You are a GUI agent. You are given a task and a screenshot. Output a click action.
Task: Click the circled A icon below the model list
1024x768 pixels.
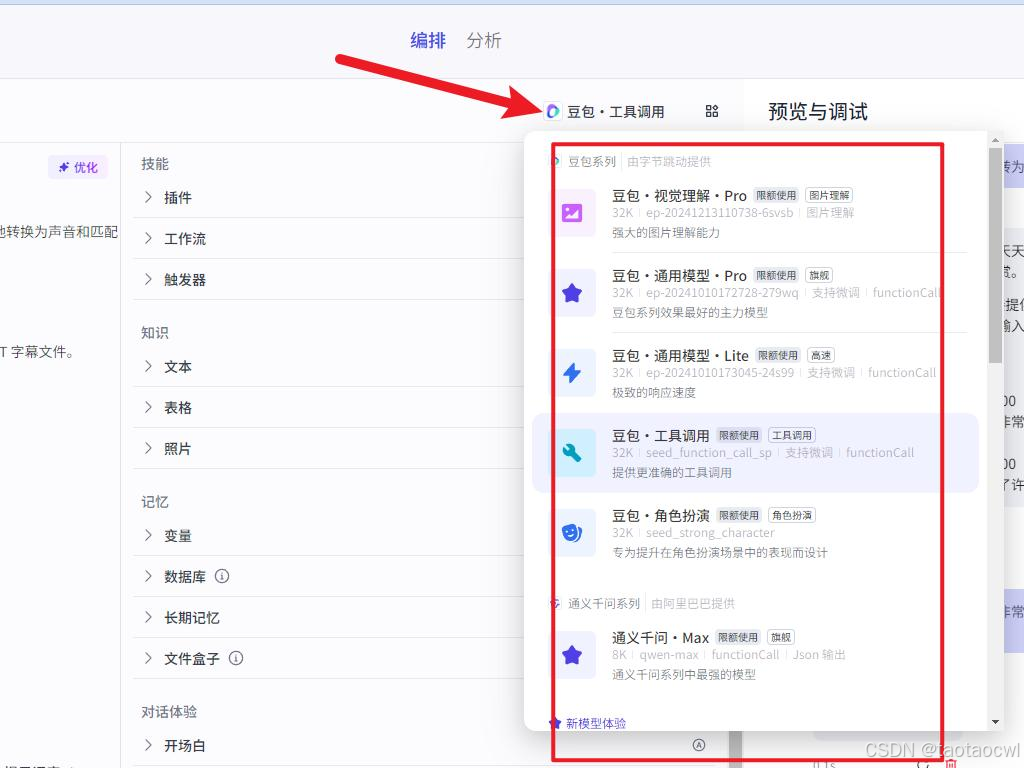pos(700,744)
